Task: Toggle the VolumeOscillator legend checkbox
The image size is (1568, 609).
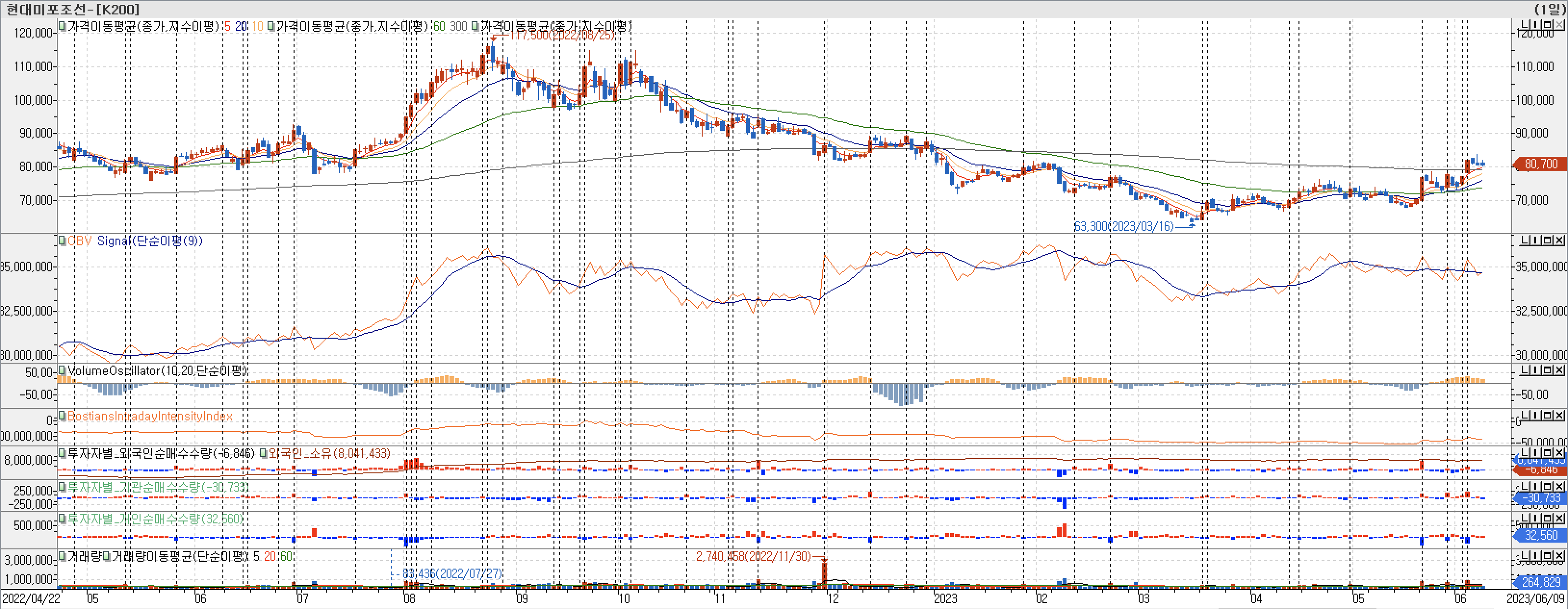Action: point(62,370)
